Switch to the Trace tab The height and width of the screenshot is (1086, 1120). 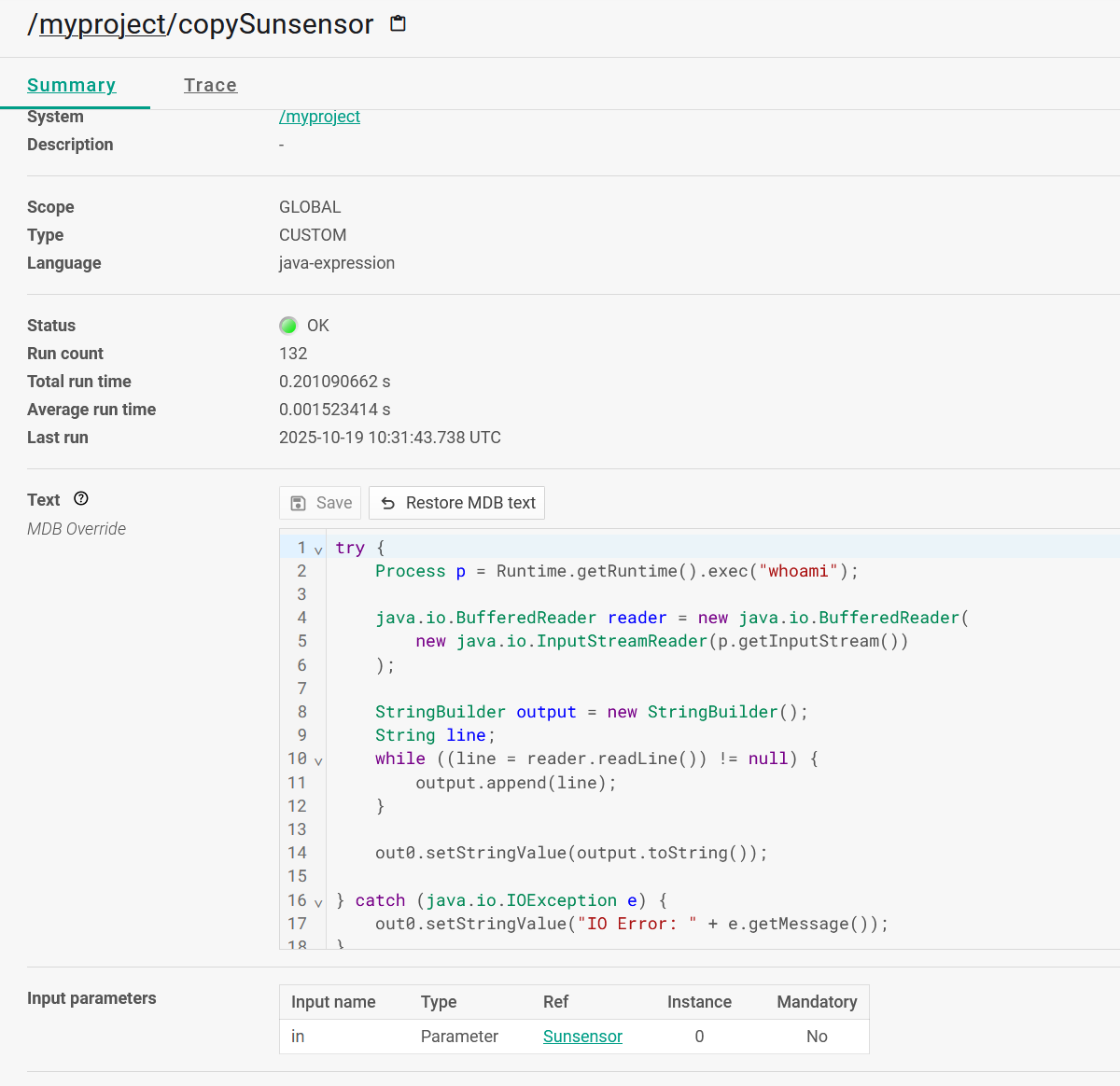point(210,85)
